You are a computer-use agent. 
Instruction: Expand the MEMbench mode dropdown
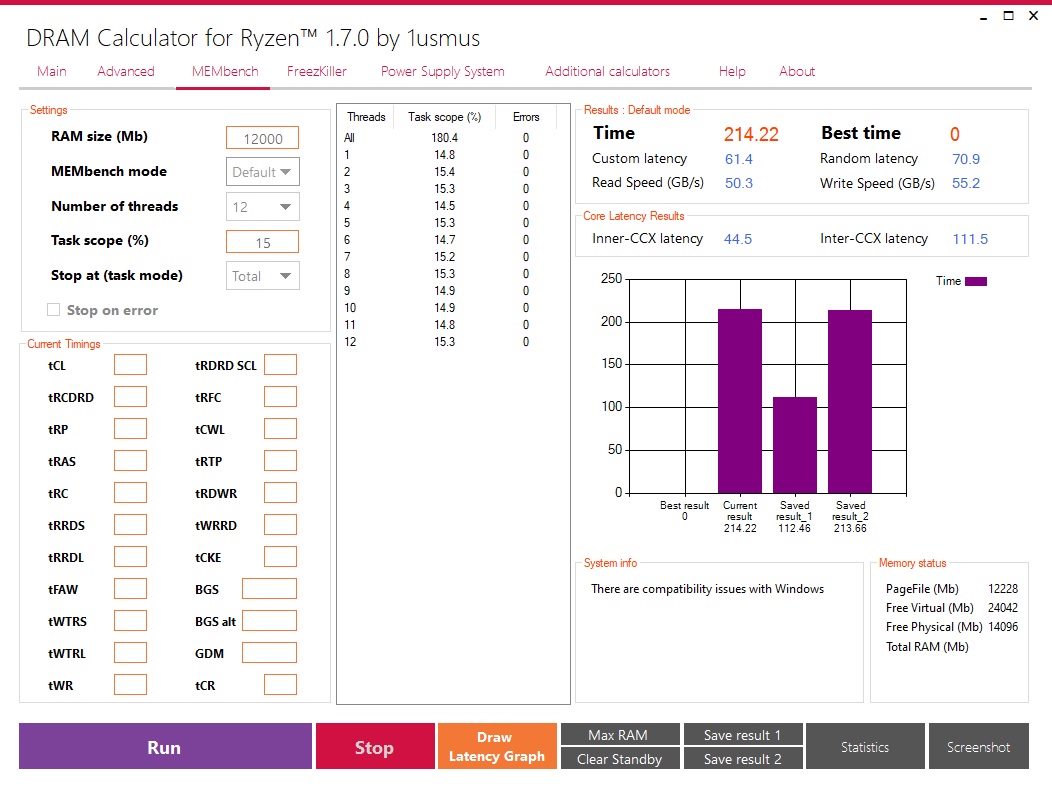[x=262, y=172]
